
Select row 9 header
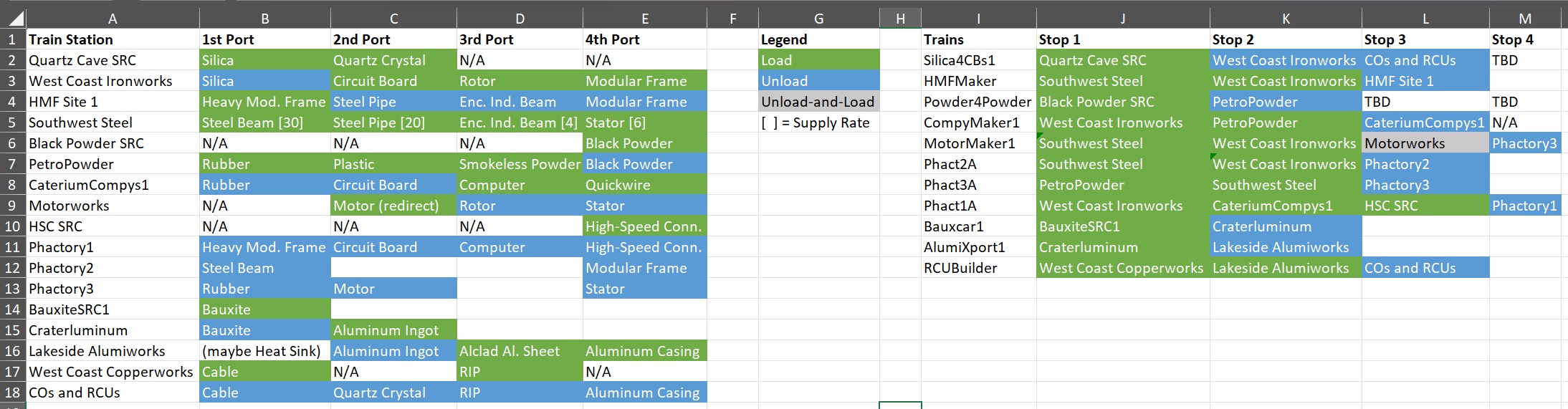(x=13, y=206)
